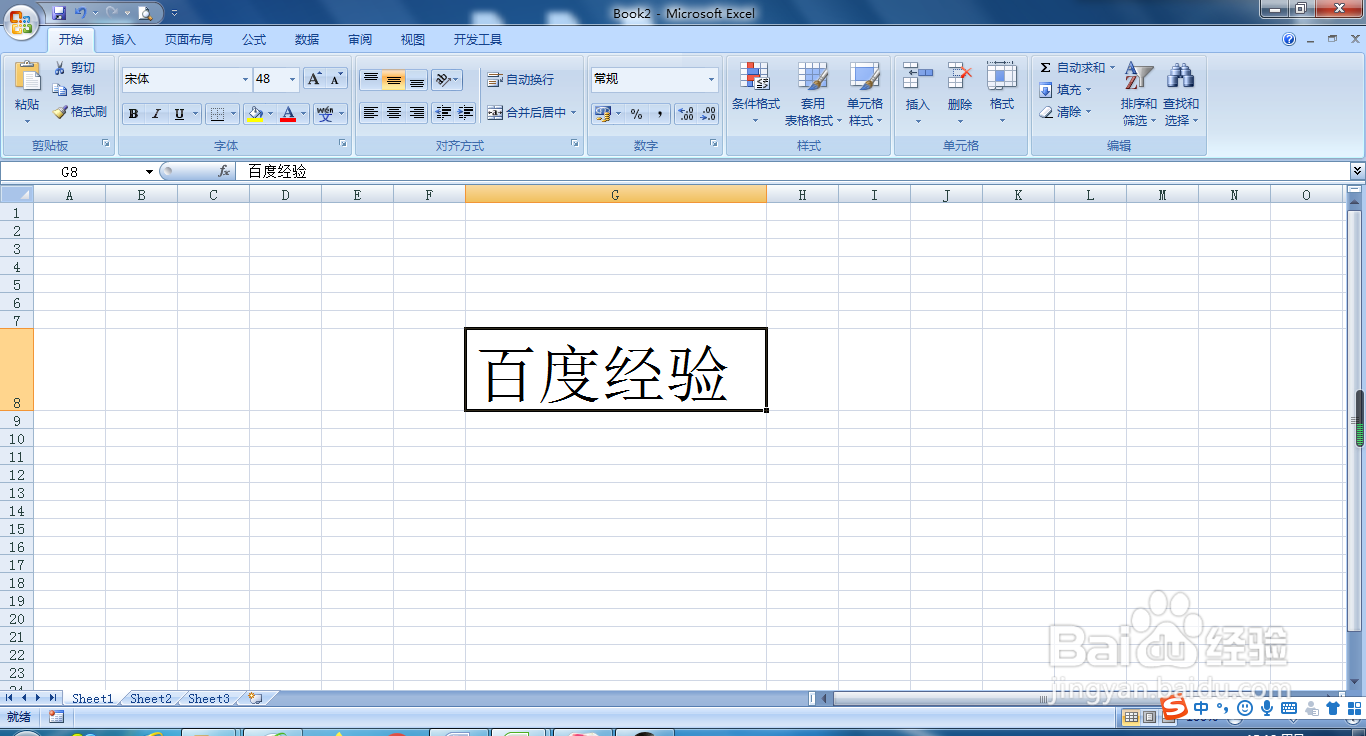Select cell G8 containing 百度经验
The image size is (1366, 736).
(616, 369)
